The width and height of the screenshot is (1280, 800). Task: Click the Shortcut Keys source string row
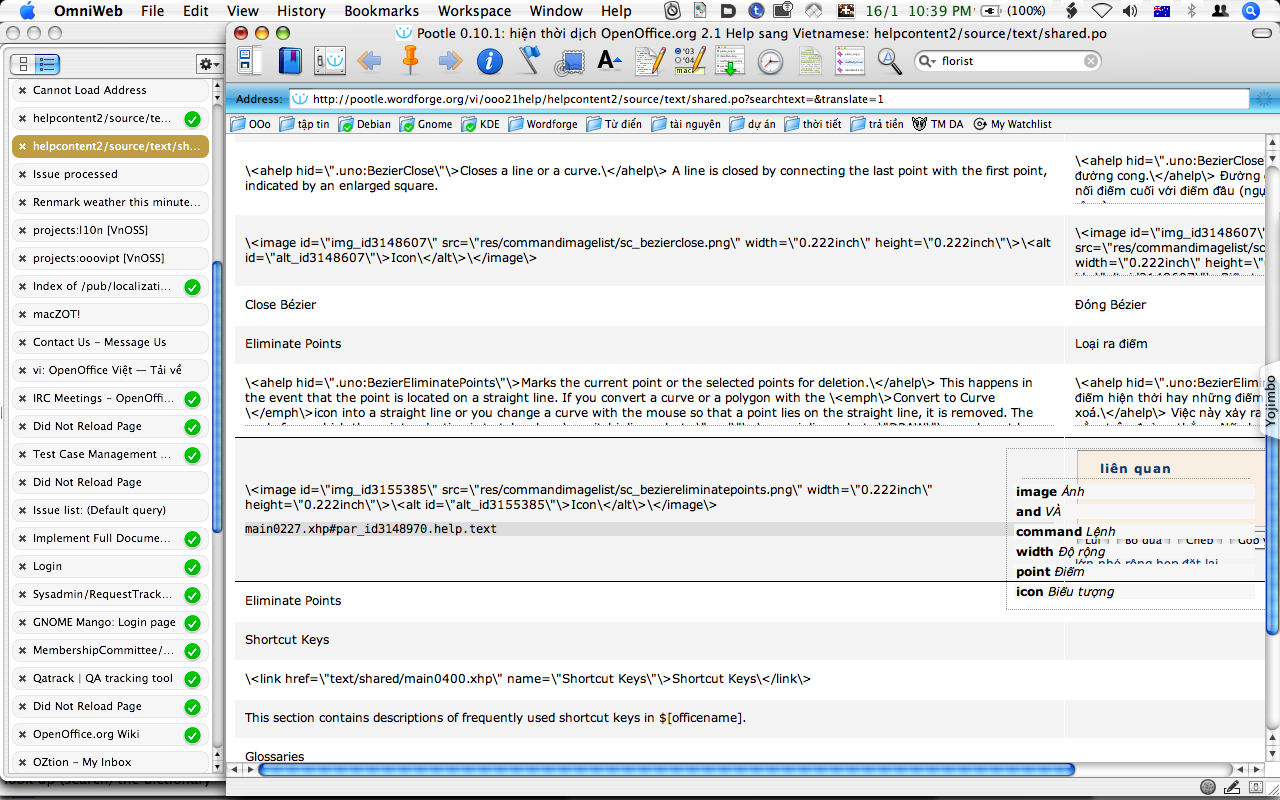click(x=650, y=640)
